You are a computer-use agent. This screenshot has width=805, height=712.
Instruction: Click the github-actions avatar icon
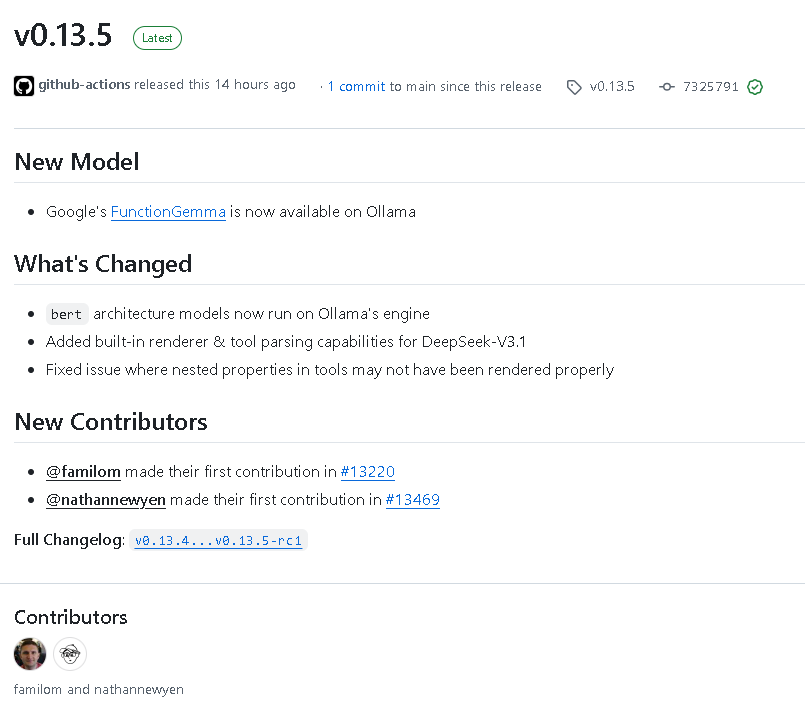pos(24,86)
